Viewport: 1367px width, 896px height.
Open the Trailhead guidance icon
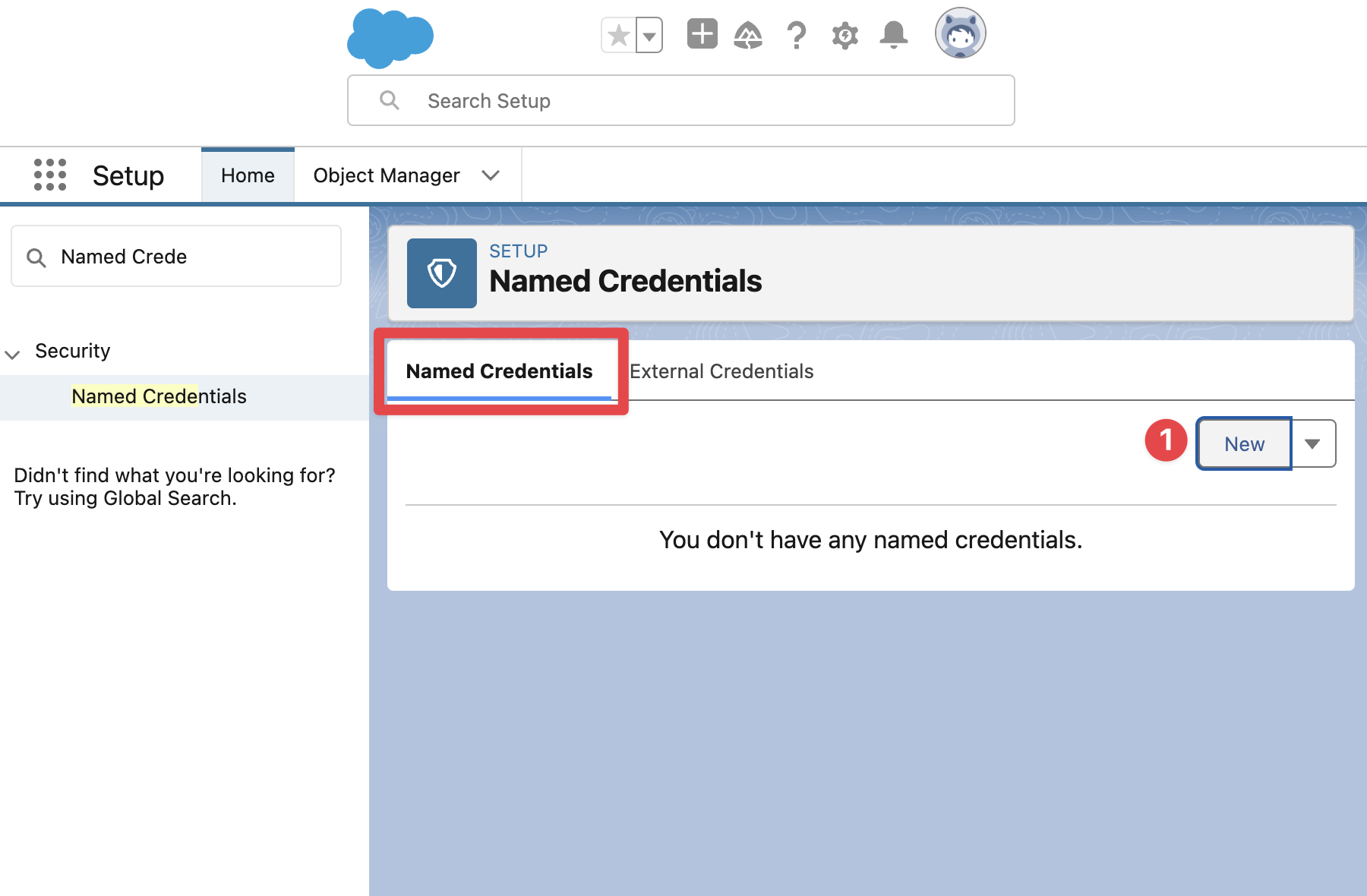(749, 34)
